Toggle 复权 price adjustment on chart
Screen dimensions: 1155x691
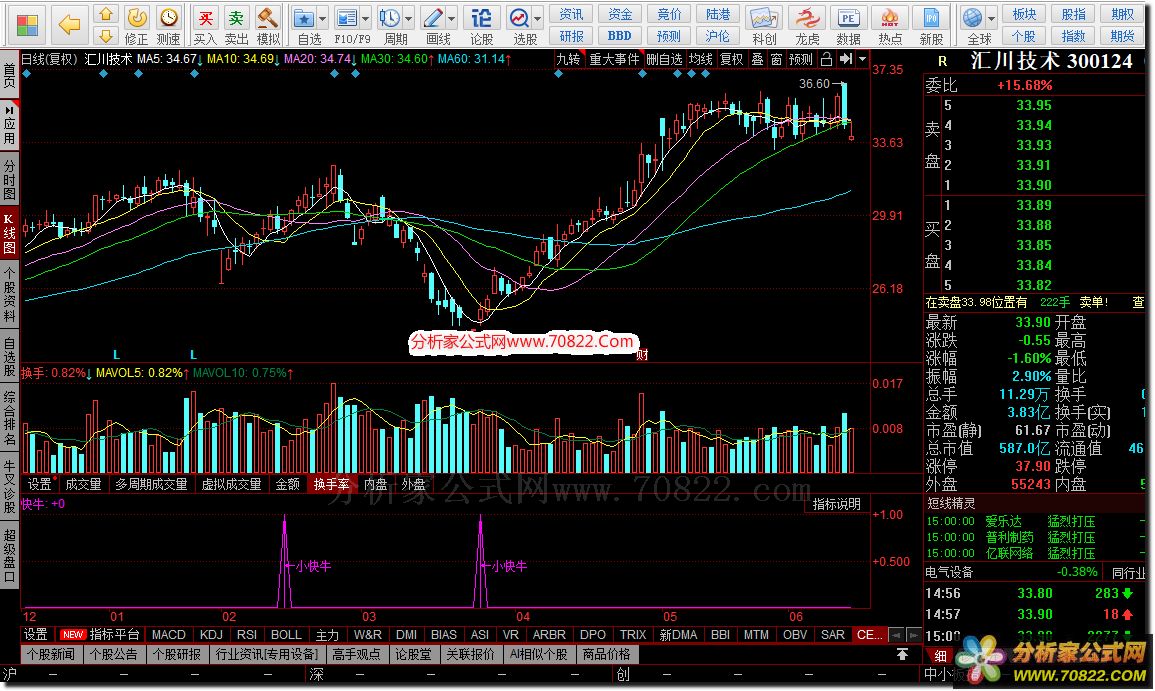[x=731, y=59]
